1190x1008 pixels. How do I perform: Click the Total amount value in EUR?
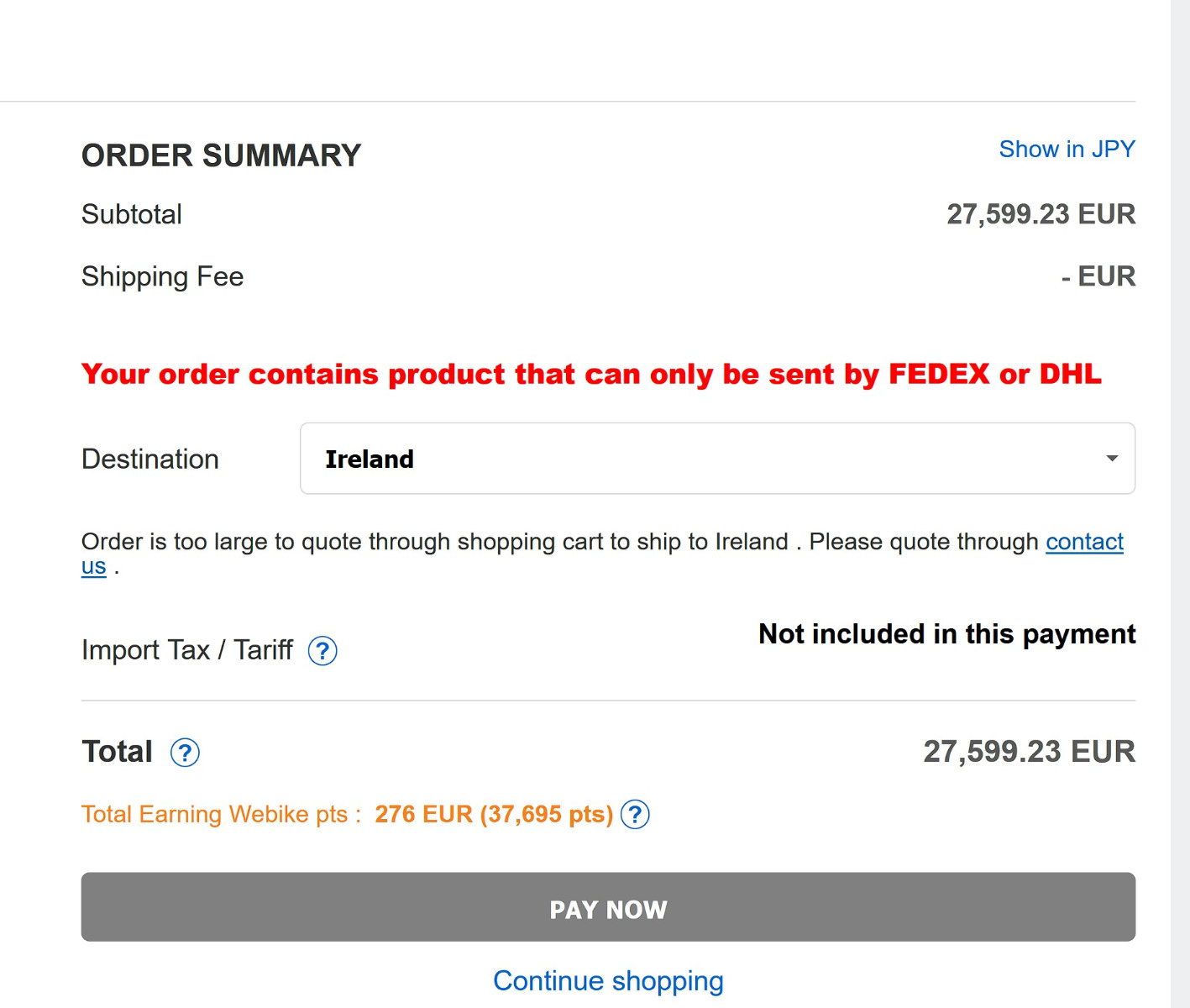(1029, 752)
